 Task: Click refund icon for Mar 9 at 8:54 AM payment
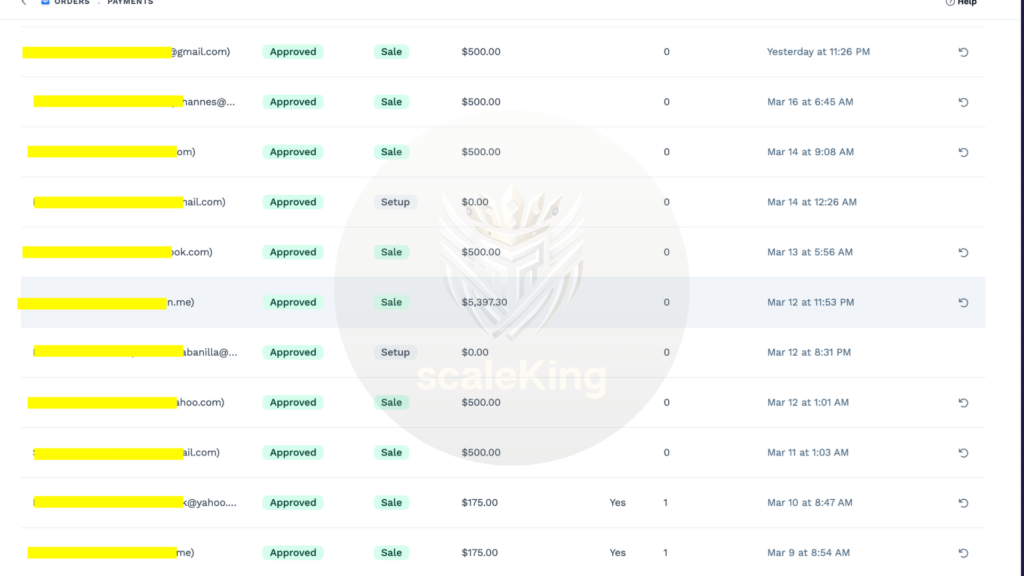pos(963,552)
